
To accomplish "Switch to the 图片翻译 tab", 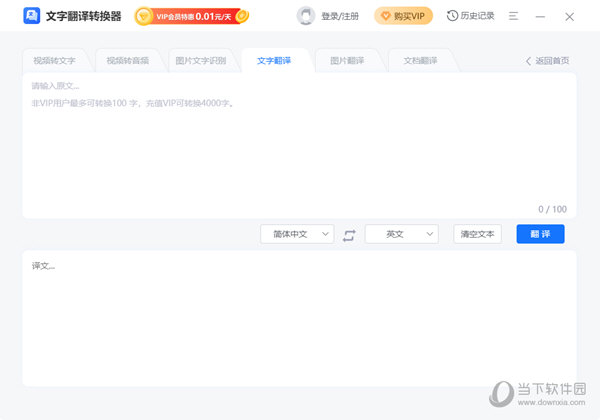I will [347, 60].
